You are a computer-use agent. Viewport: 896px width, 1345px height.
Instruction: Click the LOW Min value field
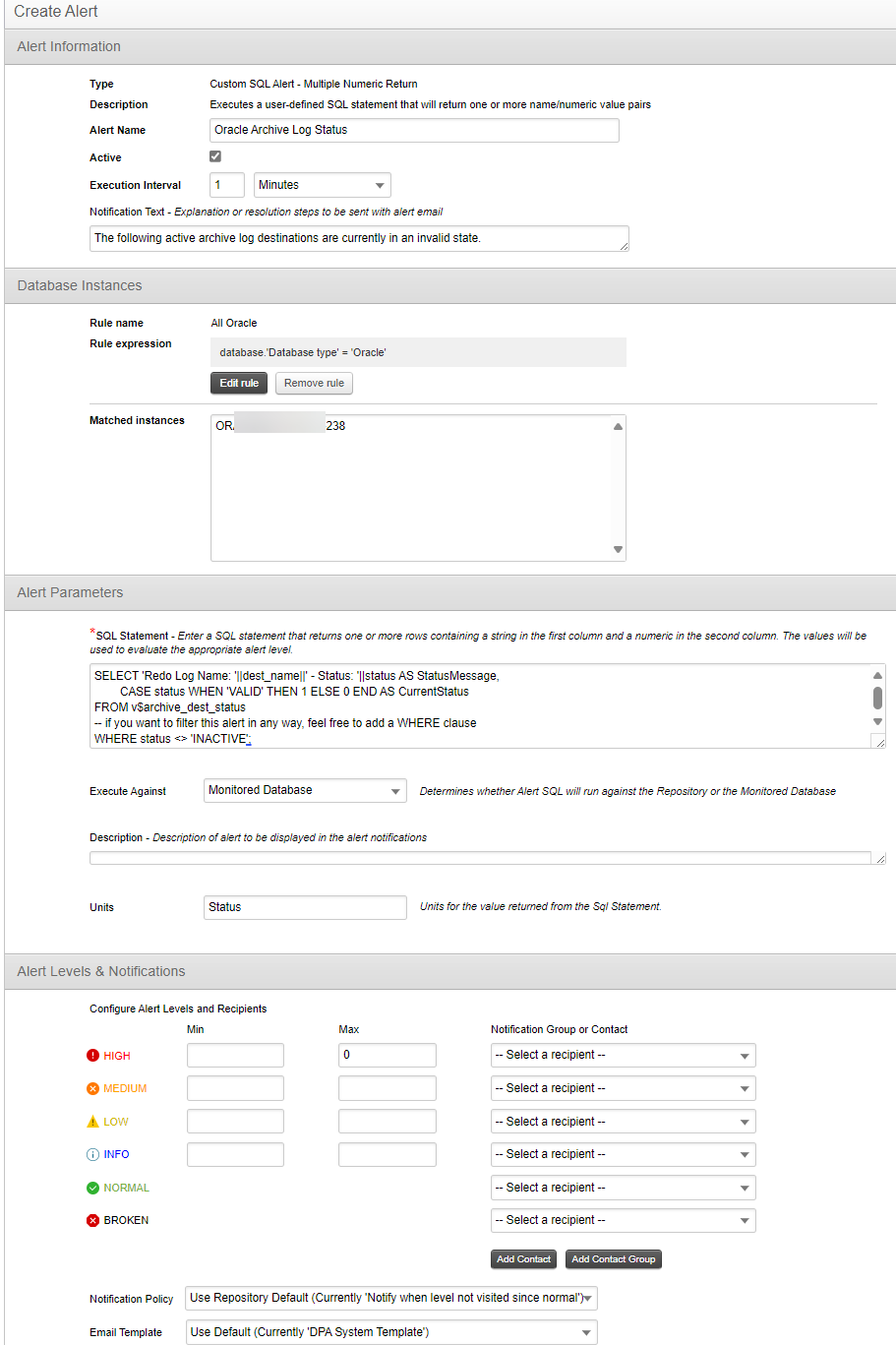pyautogui.click(x=235, y=1122)
